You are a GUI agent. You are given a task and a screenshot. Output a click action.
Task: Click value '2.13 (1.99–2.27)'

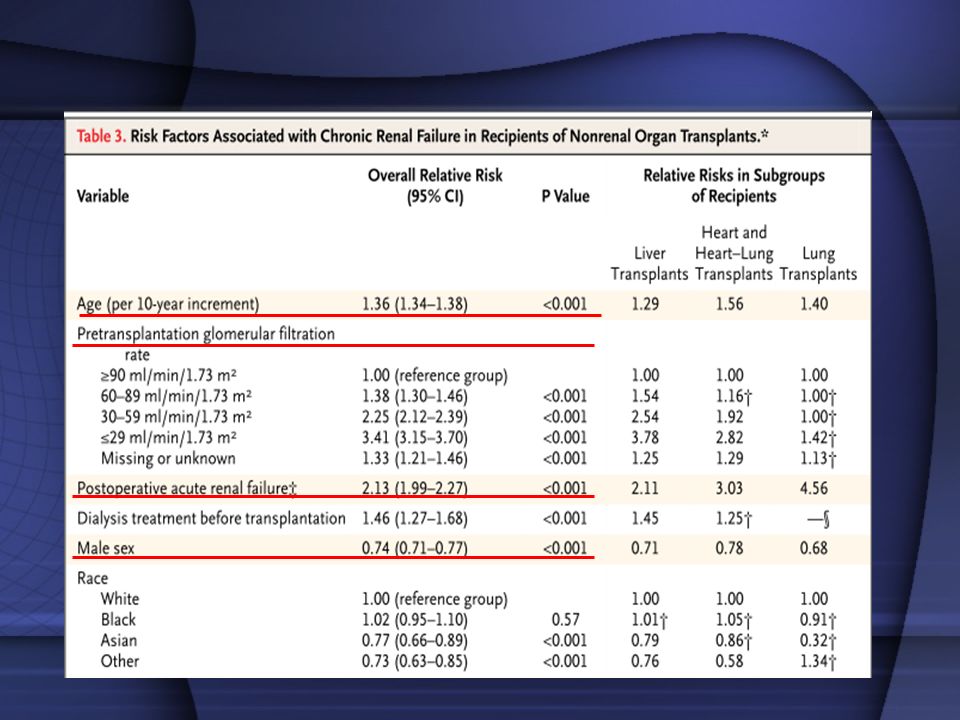(x=414, y=489)
